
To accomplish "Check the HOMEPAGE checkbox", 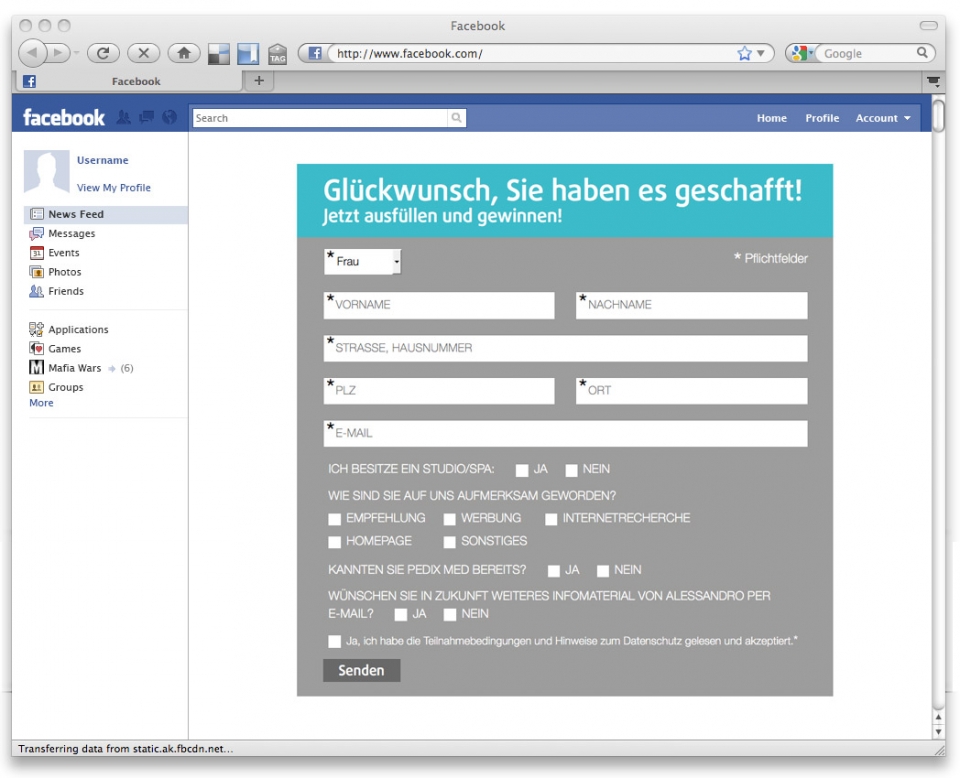I will pos(334,542).
